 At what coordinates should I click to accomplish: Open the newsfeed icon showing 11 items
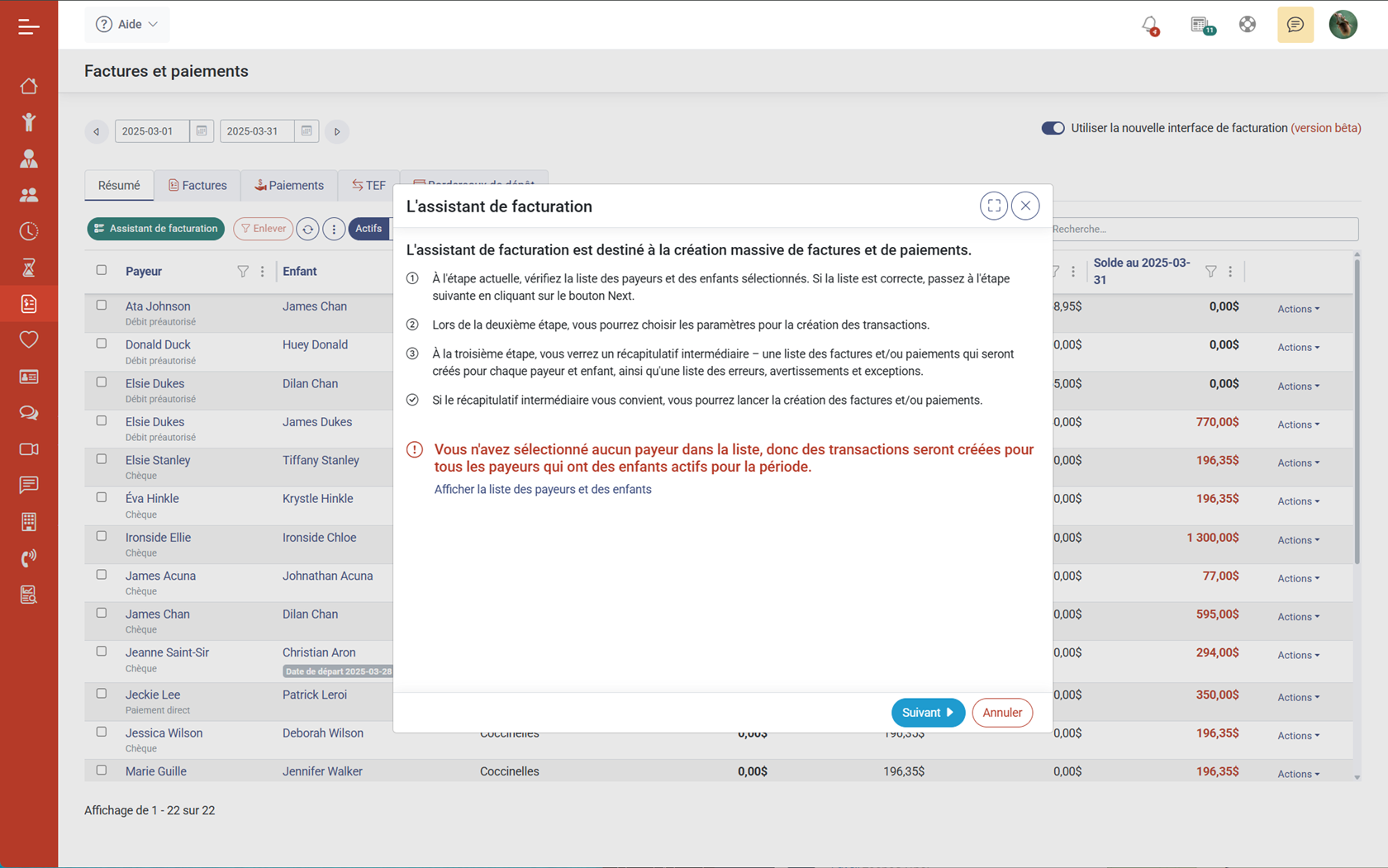(x=1200, y=25)
